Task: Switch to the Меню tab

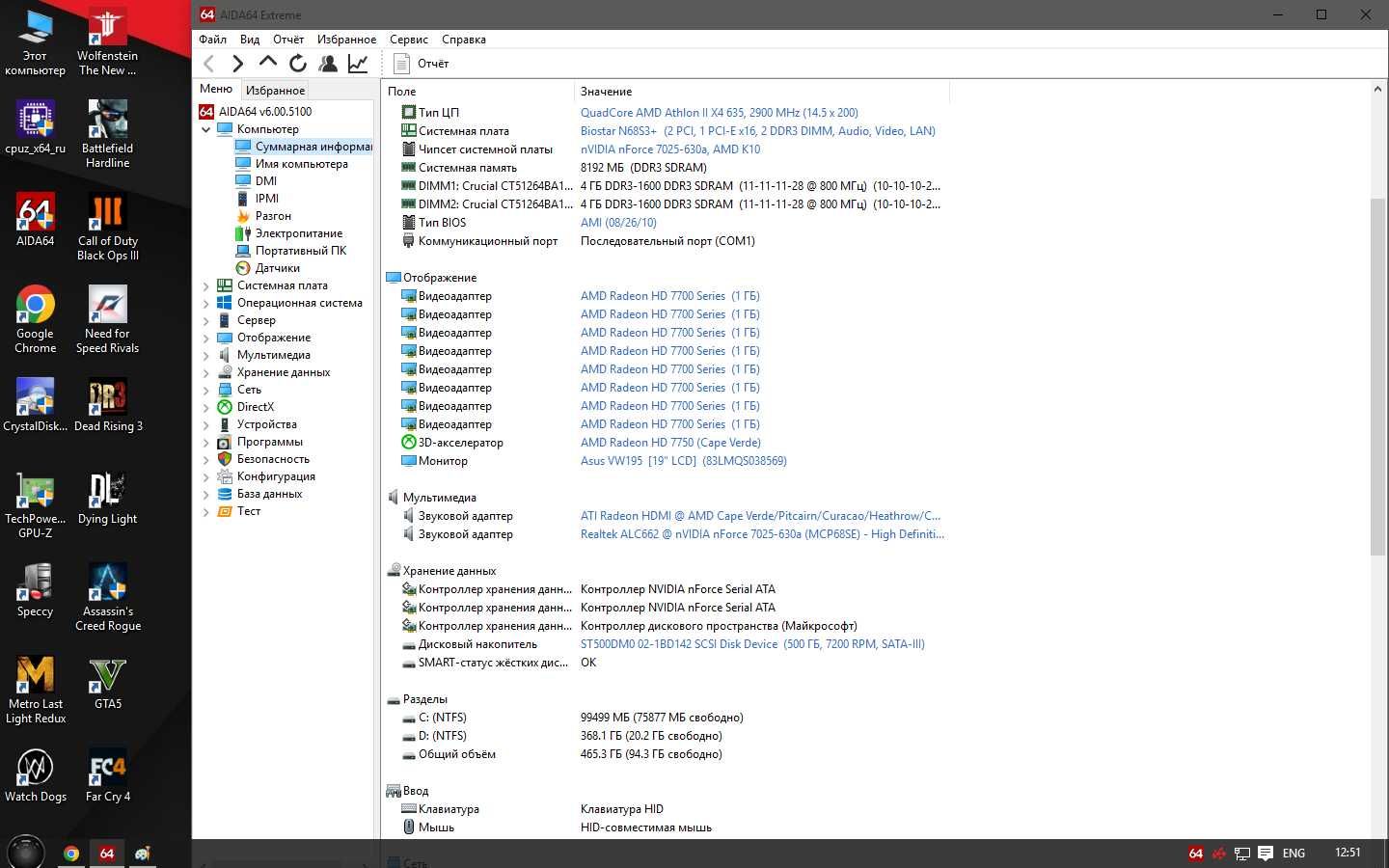Action: pos(216,89)
